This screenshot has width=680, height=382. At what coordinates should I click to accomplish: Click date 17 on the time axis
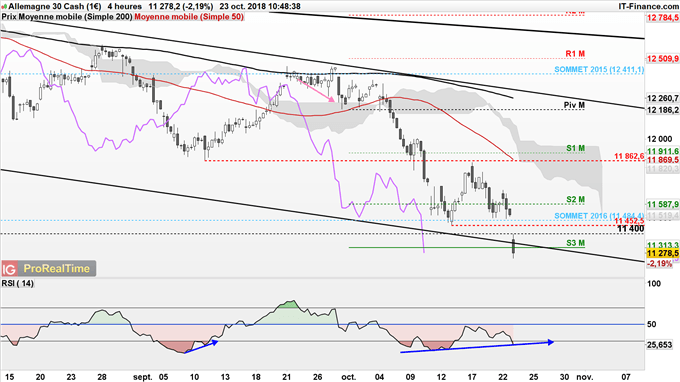tap(472, 377)
